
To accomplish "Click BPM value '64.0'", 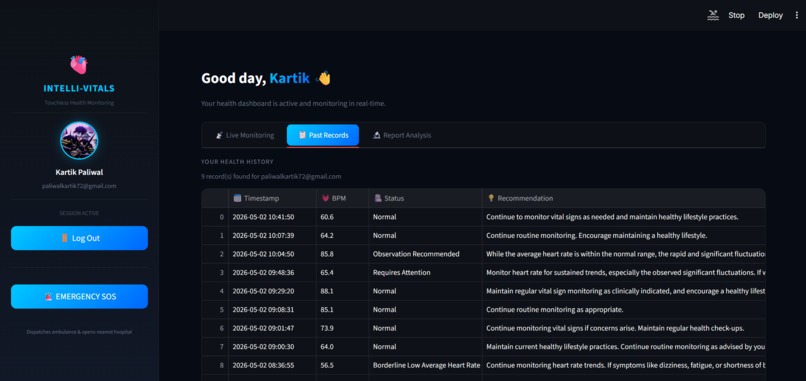I will pos(327,347).
